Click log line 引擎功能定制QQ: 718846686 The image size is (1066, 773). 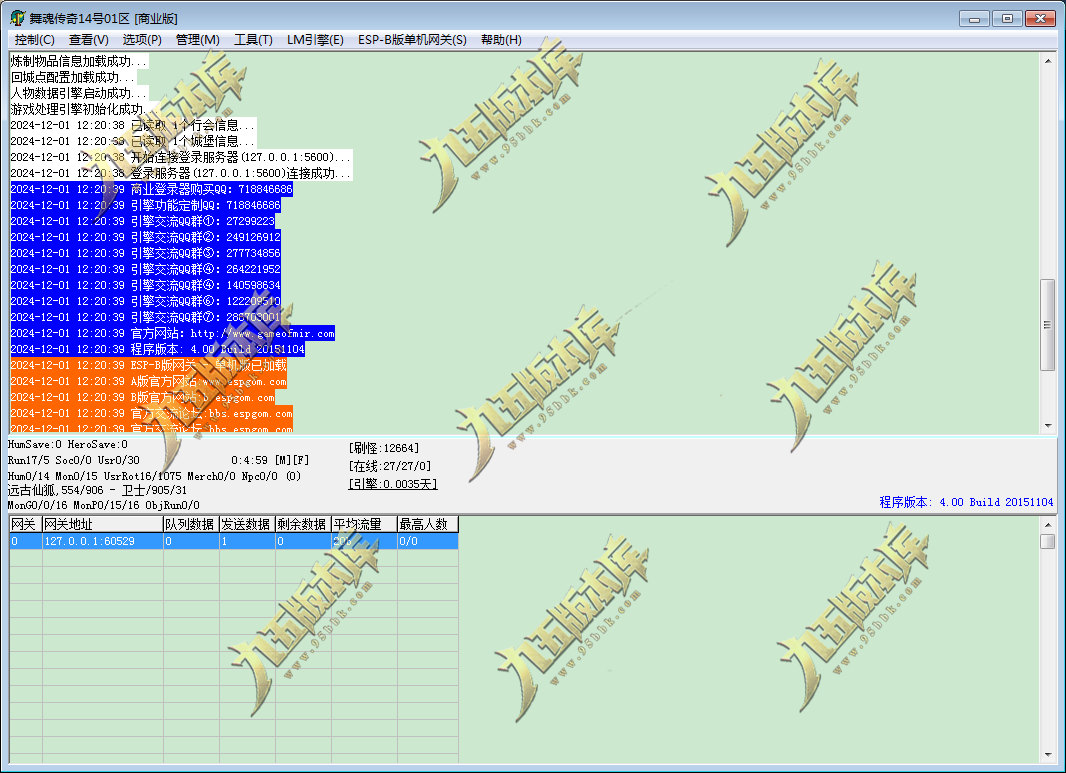tap(145, 205)
